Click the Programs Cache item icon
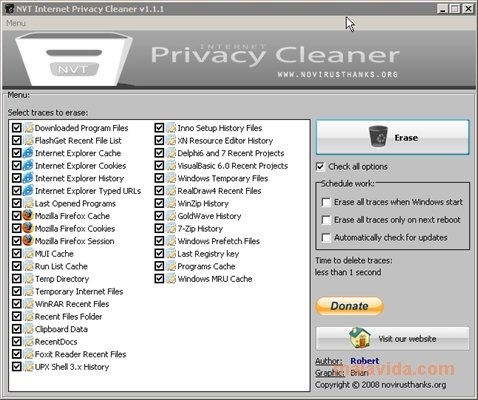 coord(171,266)
